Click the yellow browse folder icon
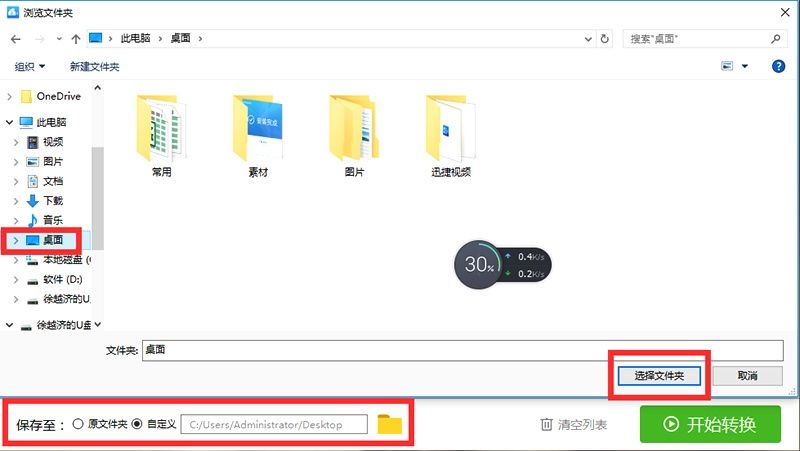The width and height of the screenshot is (800, 451). (389, 424)
